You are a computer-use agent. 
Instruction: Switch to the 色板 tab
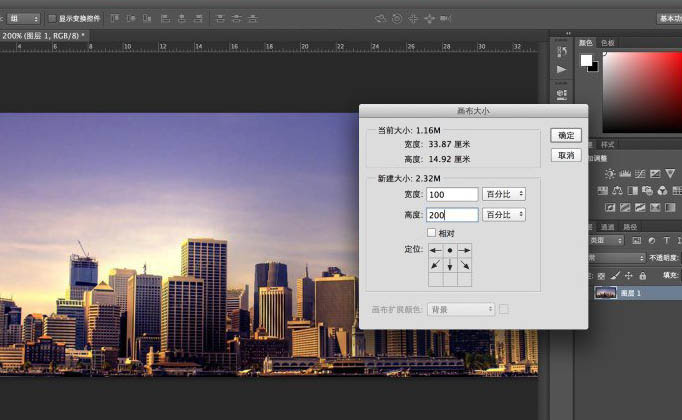(x=608, y=43)
